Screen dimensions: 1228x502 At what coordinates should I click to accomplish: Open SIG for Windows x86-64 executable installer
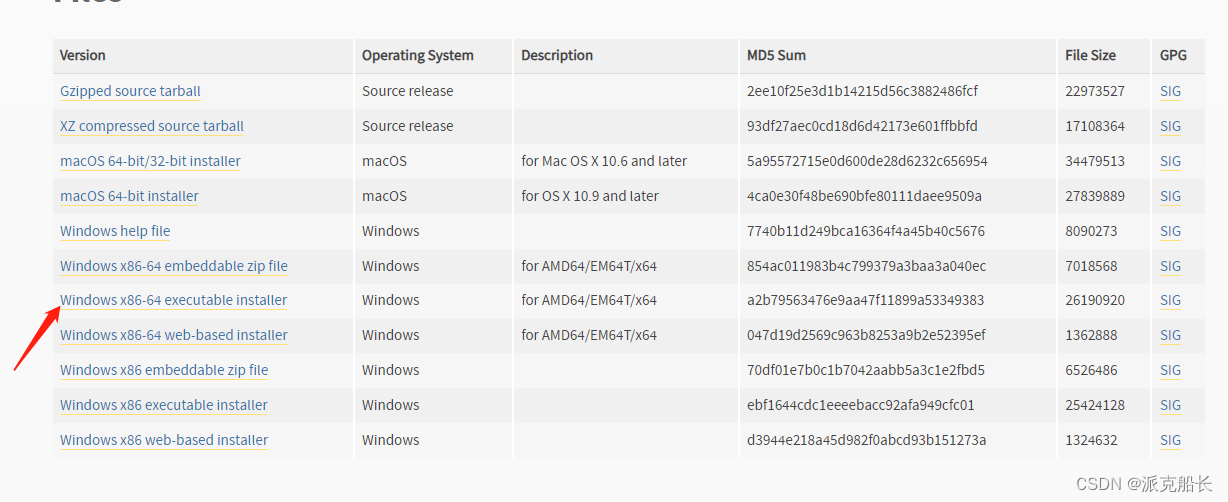coord(1170,300)
